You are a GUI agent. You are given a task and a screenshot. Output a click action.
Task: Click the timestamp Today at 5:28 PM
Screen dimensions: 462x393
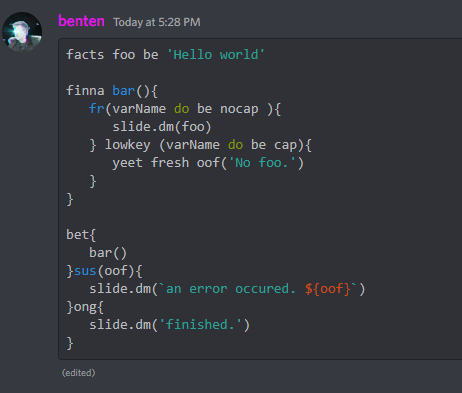pyautogui.click(x=157, y=22)
